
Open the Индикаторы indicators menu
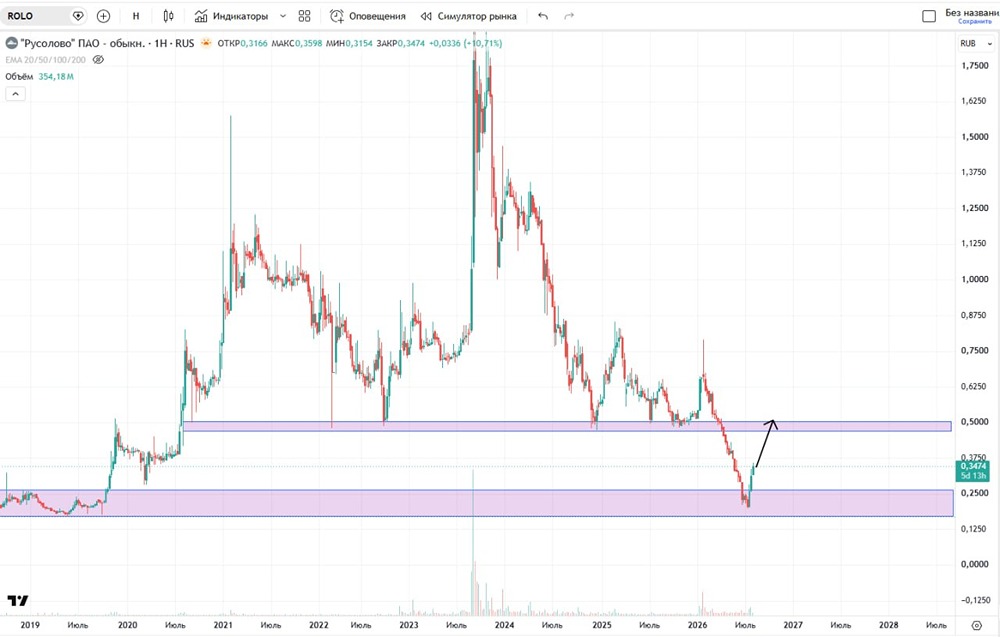pos(231,16)
